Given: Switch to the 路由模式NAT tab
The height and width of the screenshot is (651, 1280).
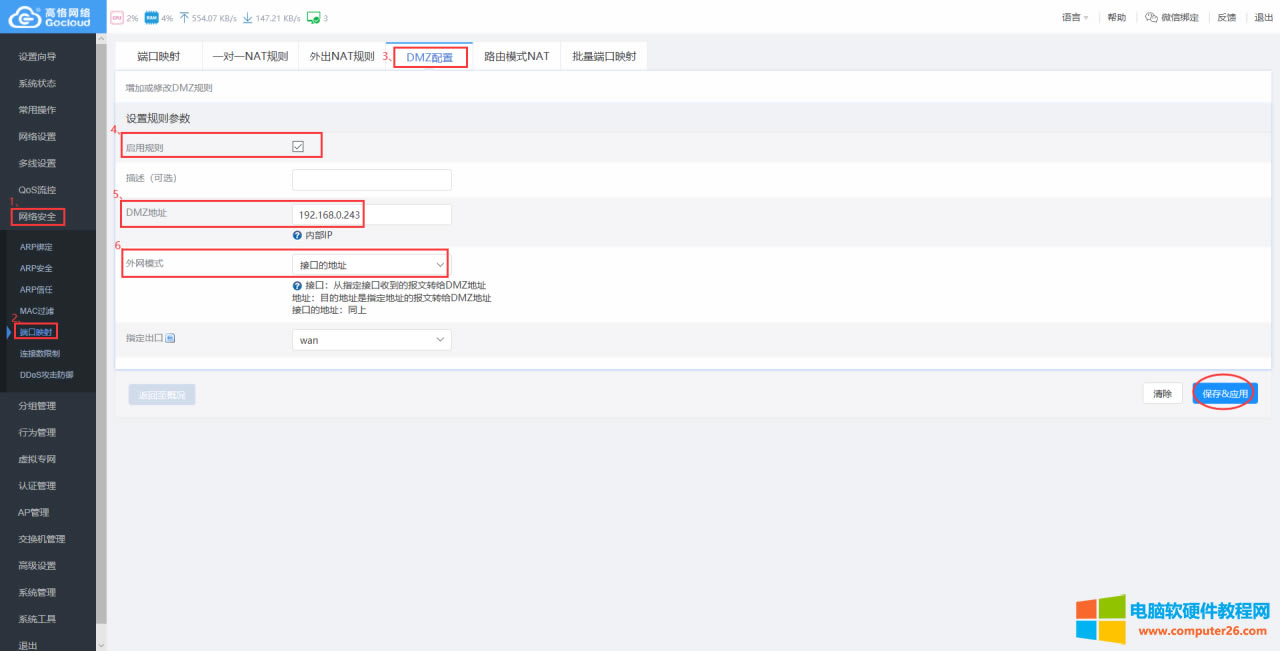Looking at the screenshot, I should tap(517, 56).
